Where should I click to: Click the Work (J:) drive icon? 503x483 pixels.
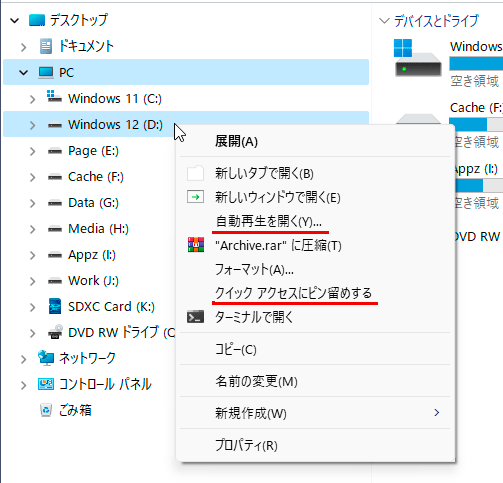55,281
